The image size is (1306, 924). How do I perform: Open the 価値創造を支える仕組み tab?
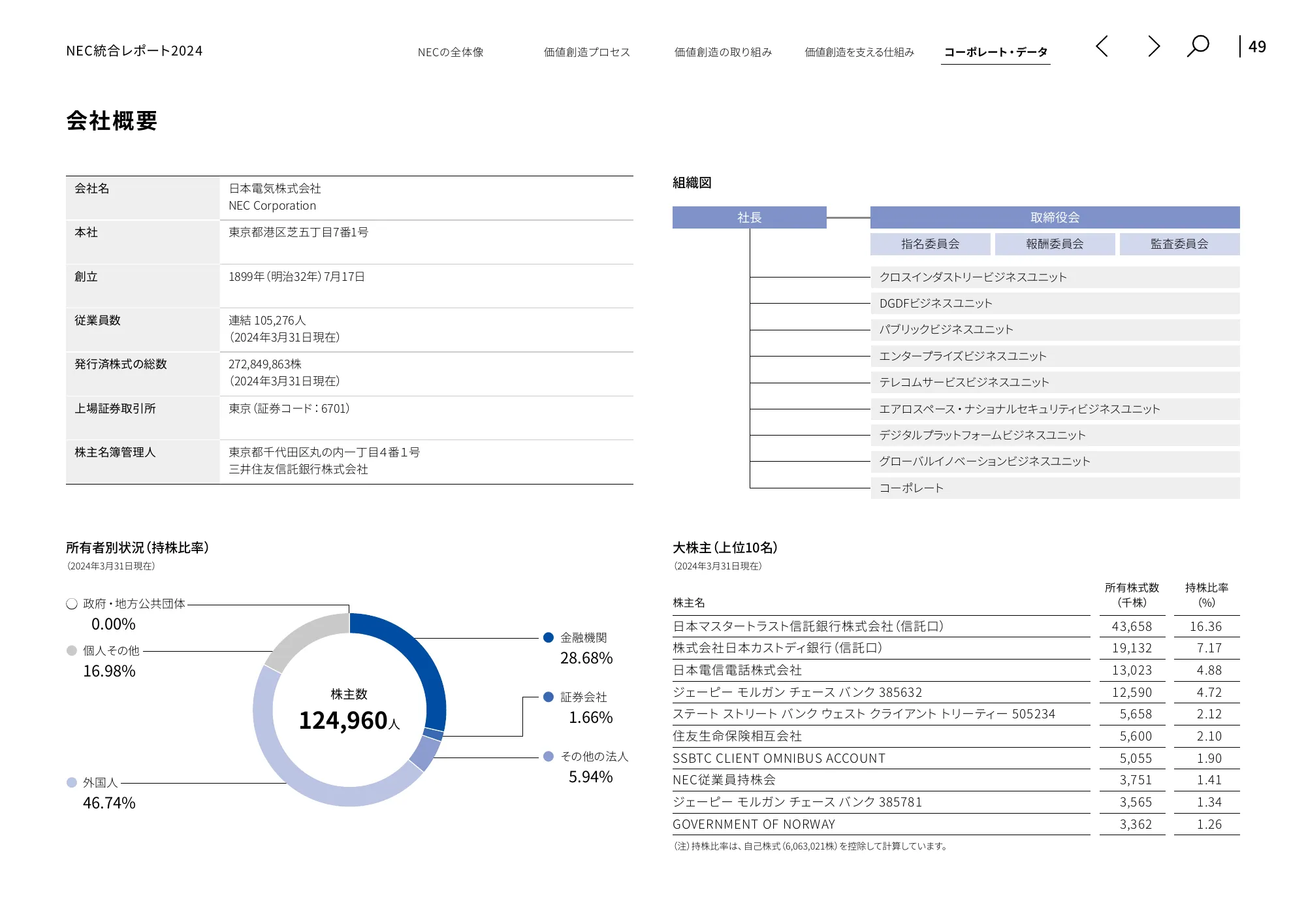coord(859,52)
